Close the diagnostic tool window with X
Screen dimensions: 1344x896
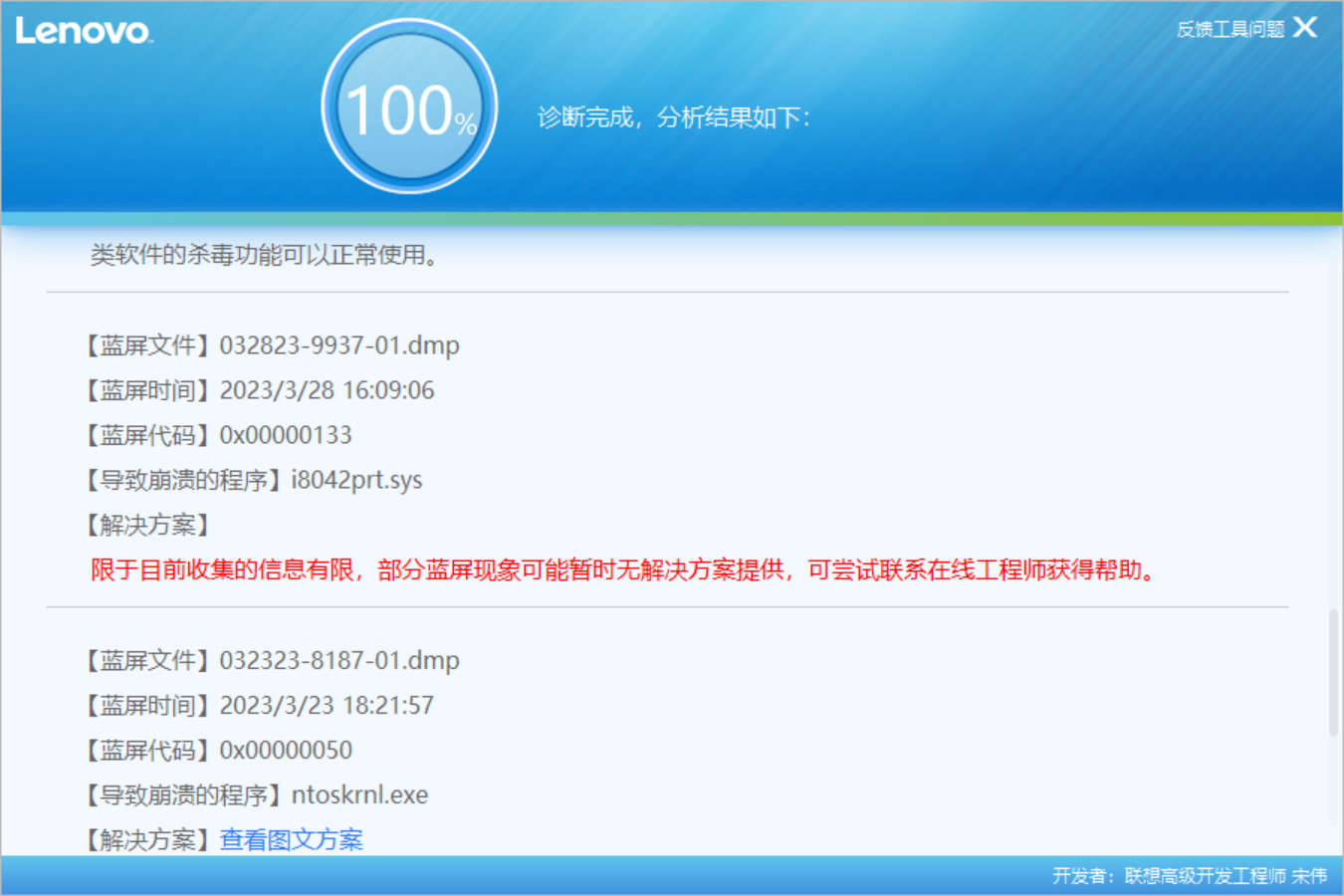[x=1305, y=27]
